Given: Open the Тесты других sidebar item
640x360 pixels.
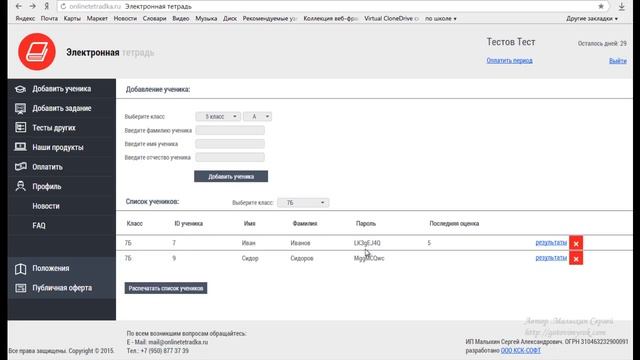Looking at the screenshot, I should click(x=62, y=128).
